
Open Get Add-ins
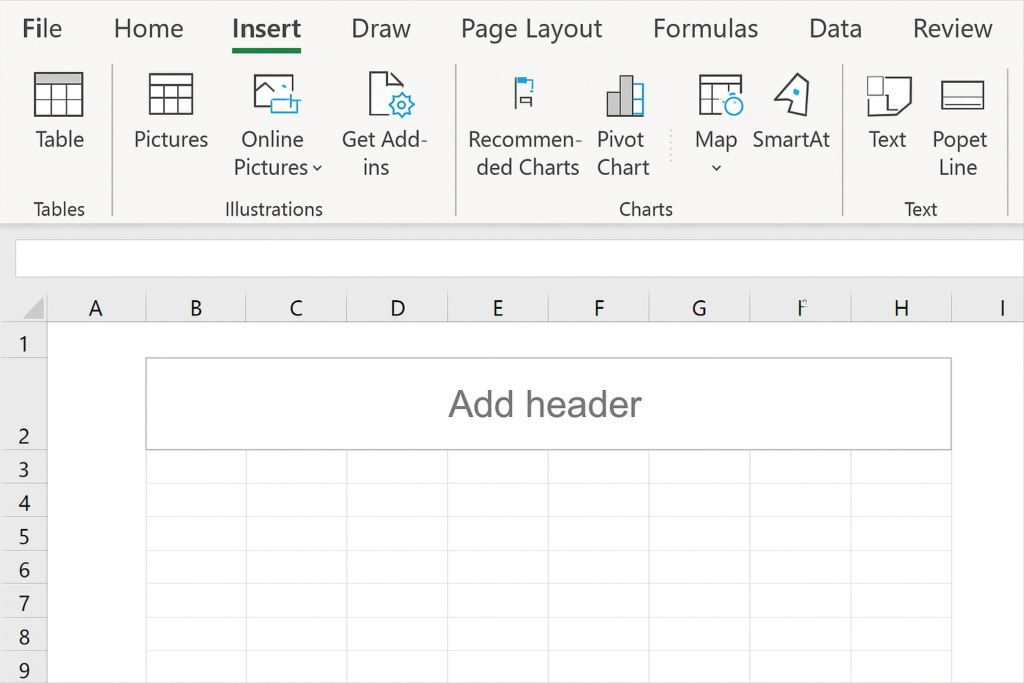[390, 96]
